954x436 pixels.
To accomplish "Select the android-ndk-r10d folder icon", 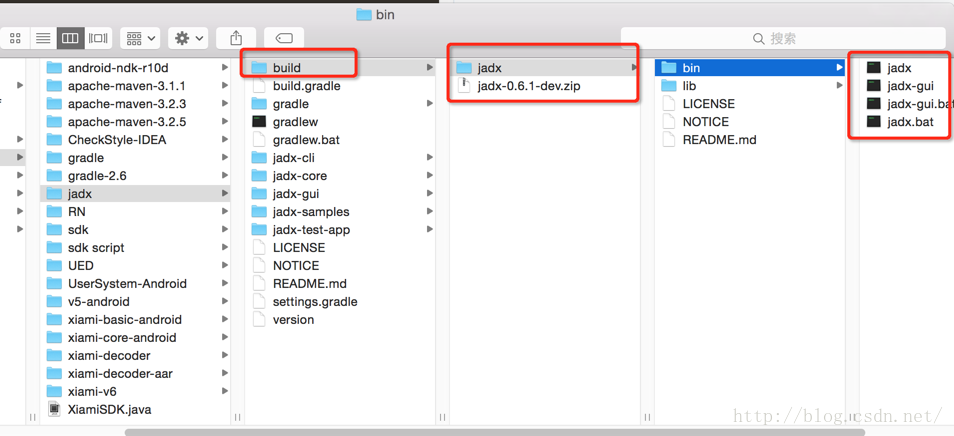I will (55, 67).
